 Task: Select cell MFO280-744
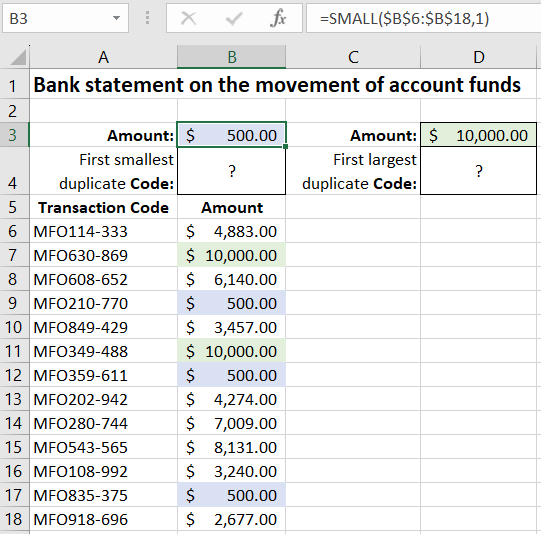(x=104, y=423)
